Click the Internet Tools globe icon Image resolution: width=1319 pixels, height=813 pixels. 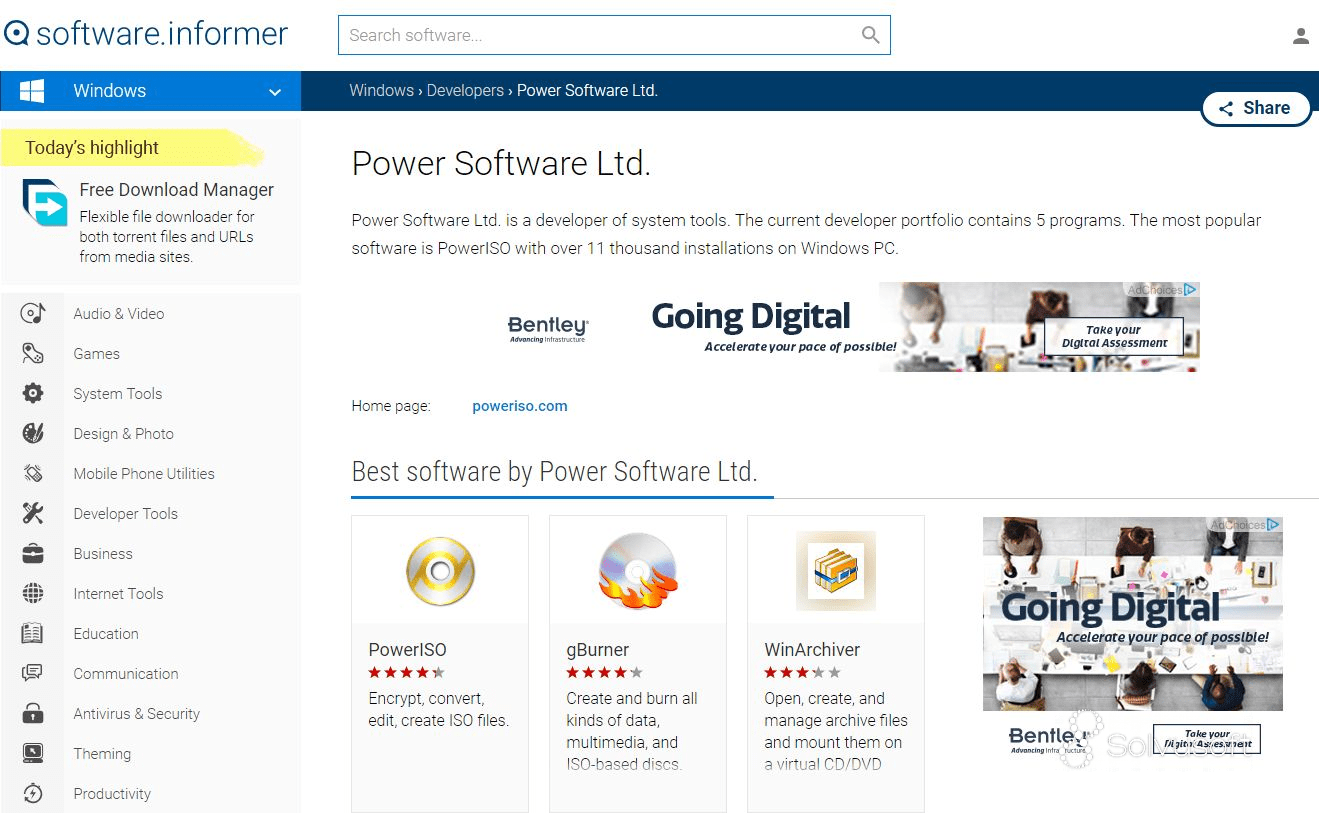tap(33, 594)
